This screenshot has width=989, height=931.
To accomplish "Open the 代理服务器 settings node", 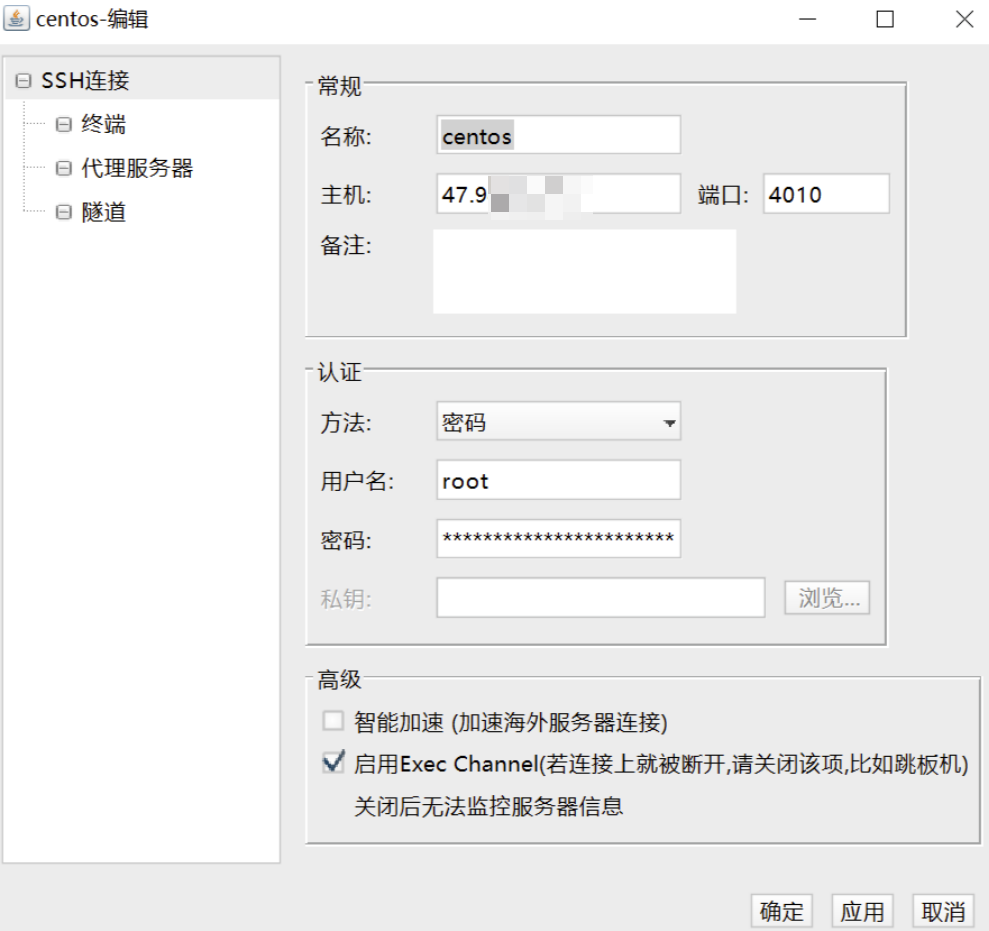I will (137, 168).
